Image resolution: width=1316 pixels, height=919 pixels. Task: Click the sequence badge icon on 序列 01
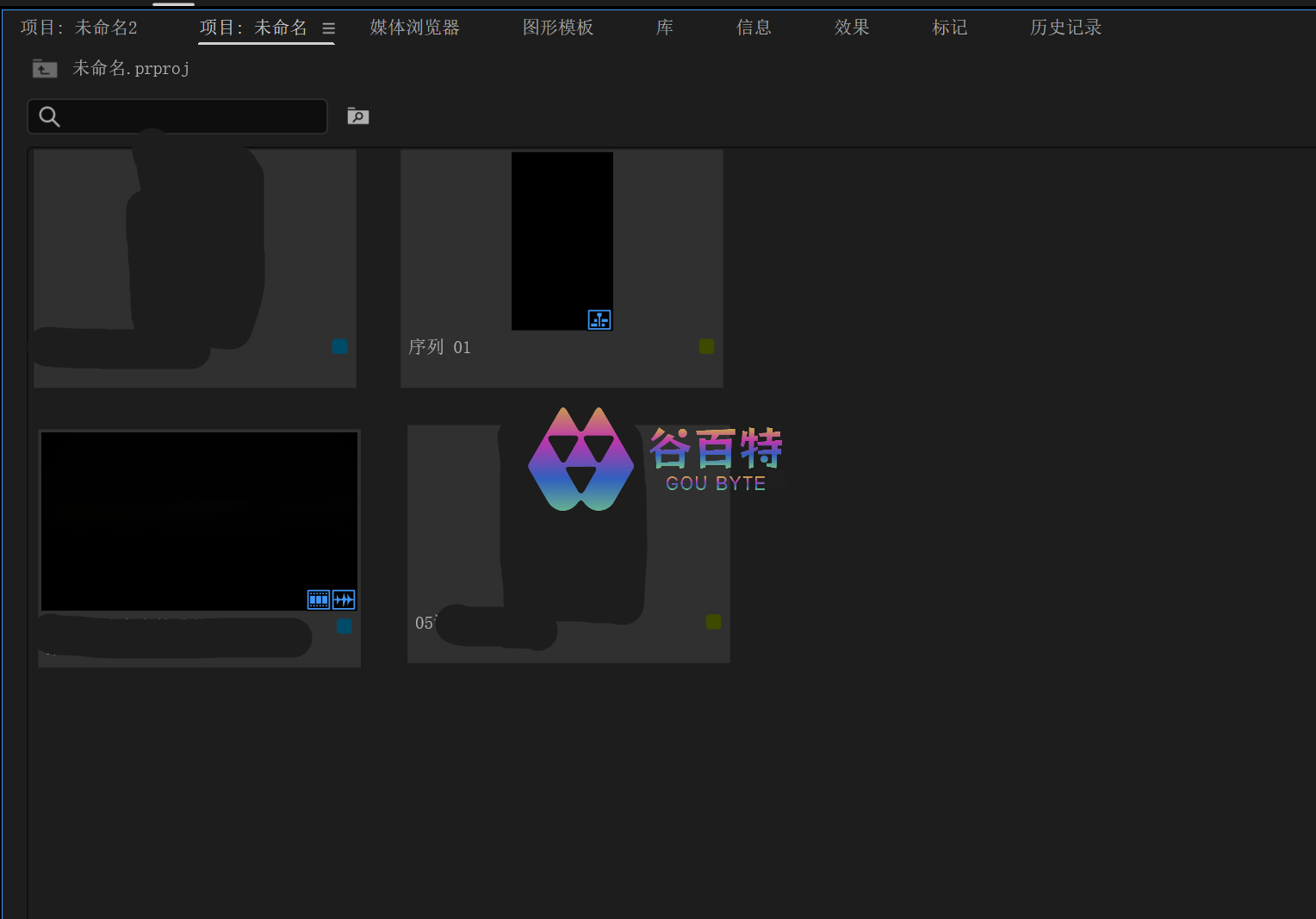tap(599, 320)
